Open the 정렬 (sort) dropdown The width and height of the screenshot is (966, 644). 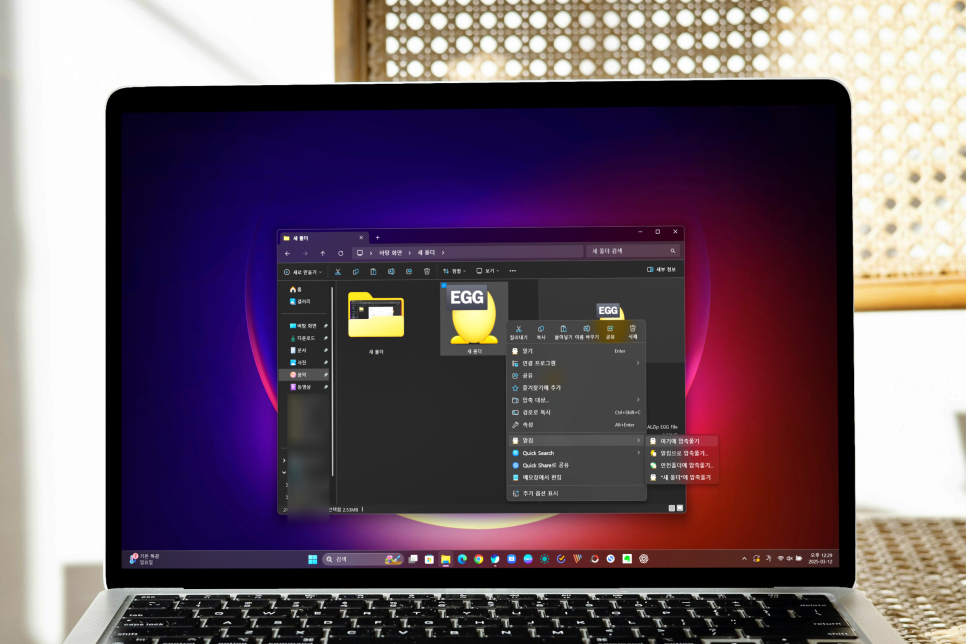pyautogui.click(x=455, y=271)
